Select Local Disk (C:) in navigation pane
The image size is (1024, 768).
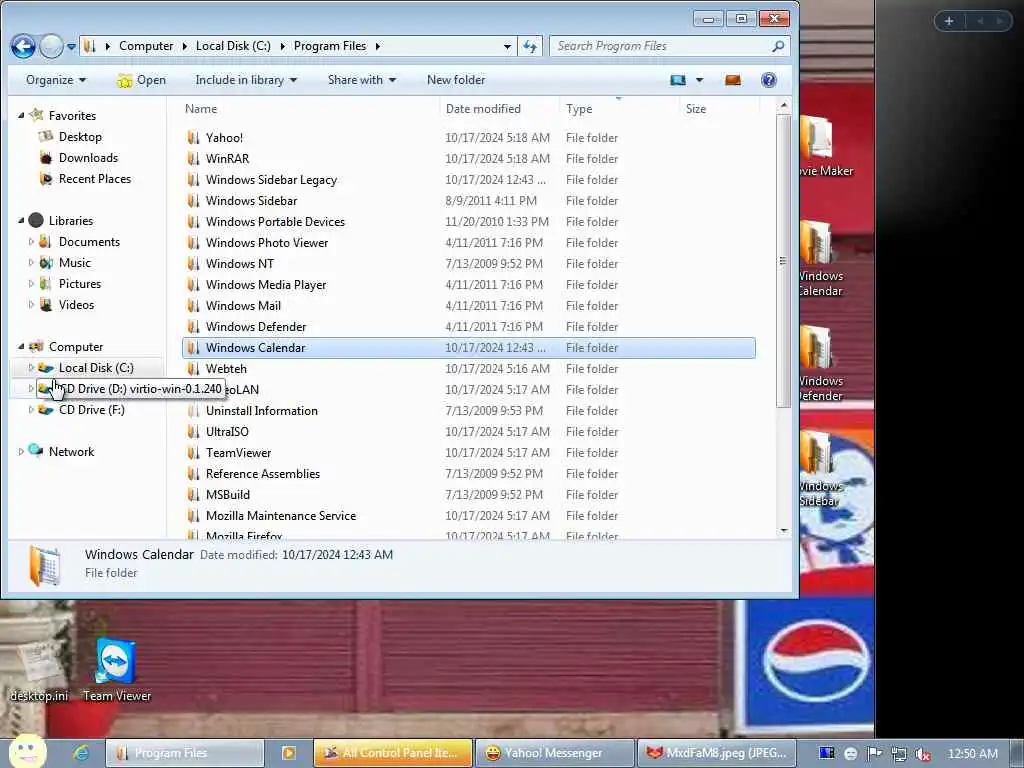96,368
